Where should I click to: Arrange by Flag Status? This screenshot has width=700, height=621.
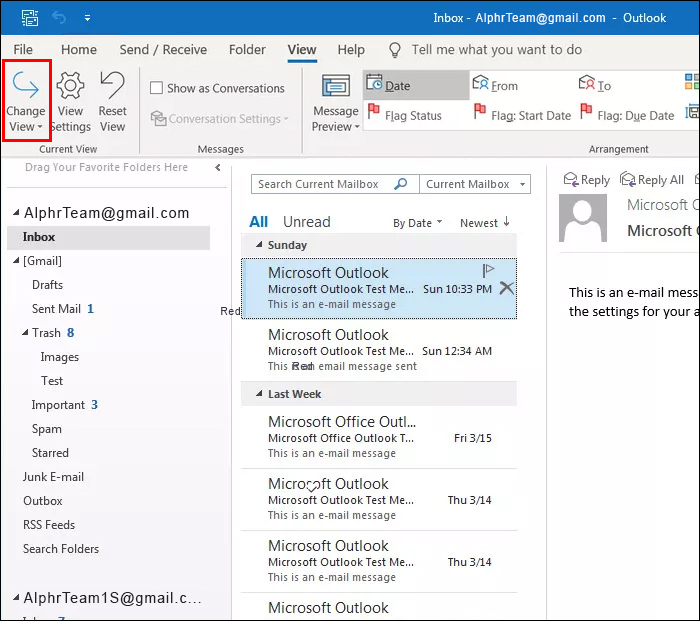[404, 114]
